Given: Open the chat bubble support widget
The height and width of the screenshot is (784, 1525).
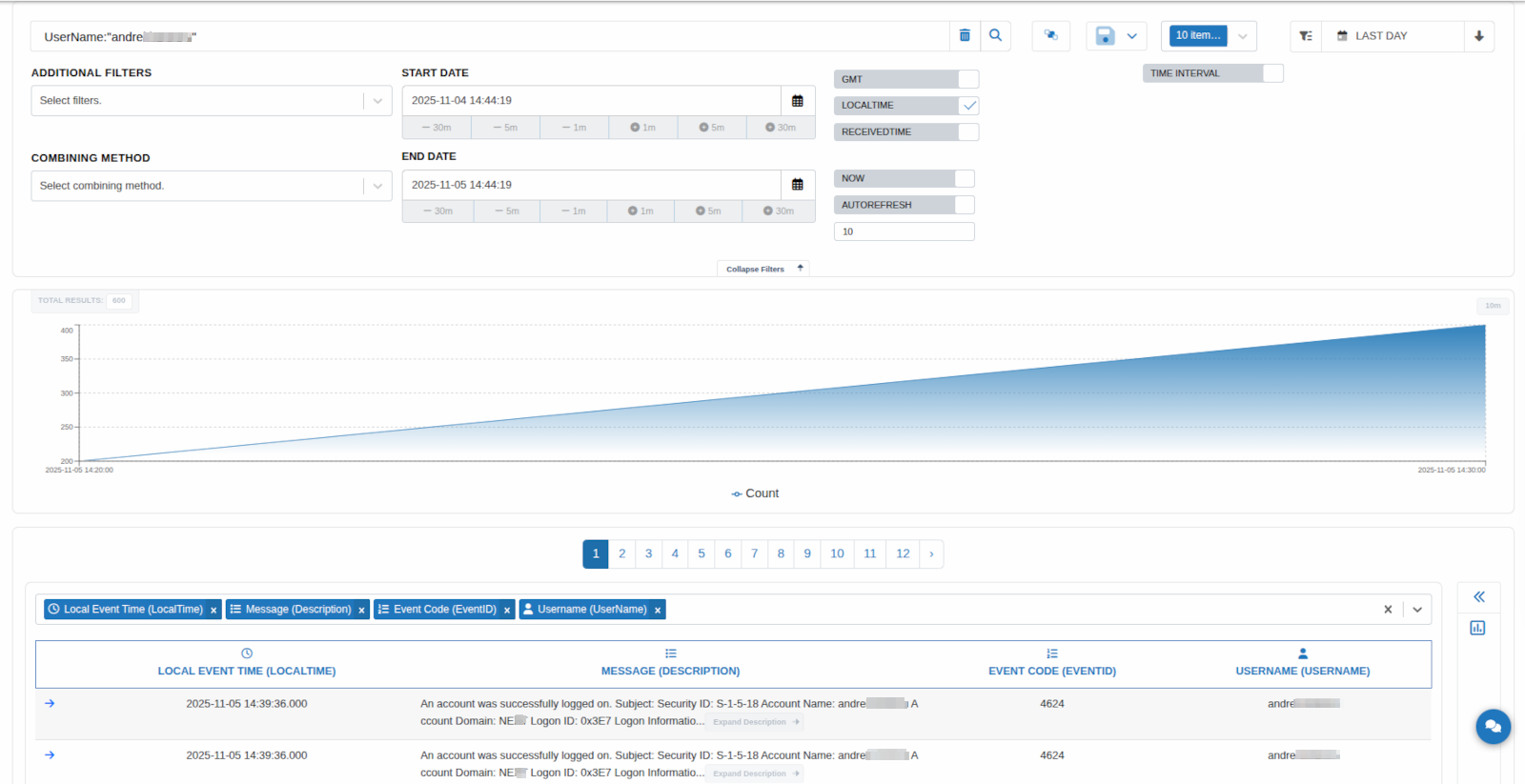Looking at the screenshot, I should tap(1493, 727).
